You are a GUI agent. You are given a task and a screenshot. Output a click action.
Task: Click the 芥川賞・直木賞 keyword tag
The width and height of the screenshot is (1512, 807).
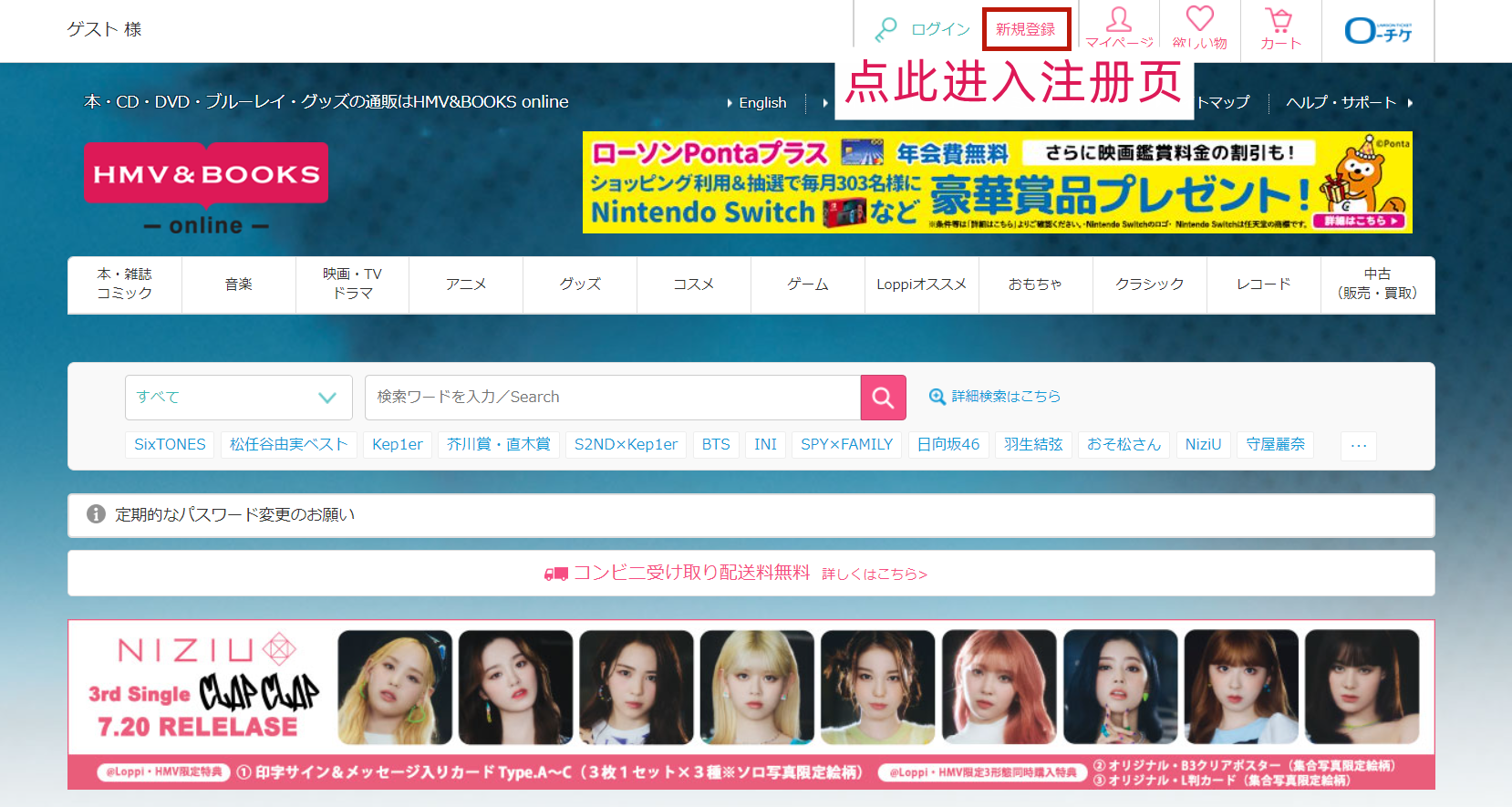click(499, 445)
